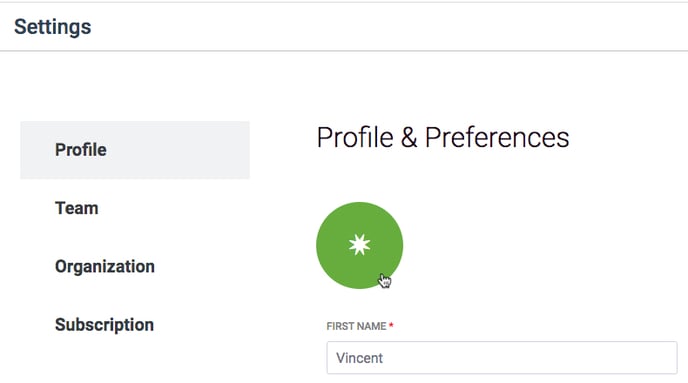Select Team in the settings sidebar
This screenshot has height=383, width=688.
click(76, 208)
